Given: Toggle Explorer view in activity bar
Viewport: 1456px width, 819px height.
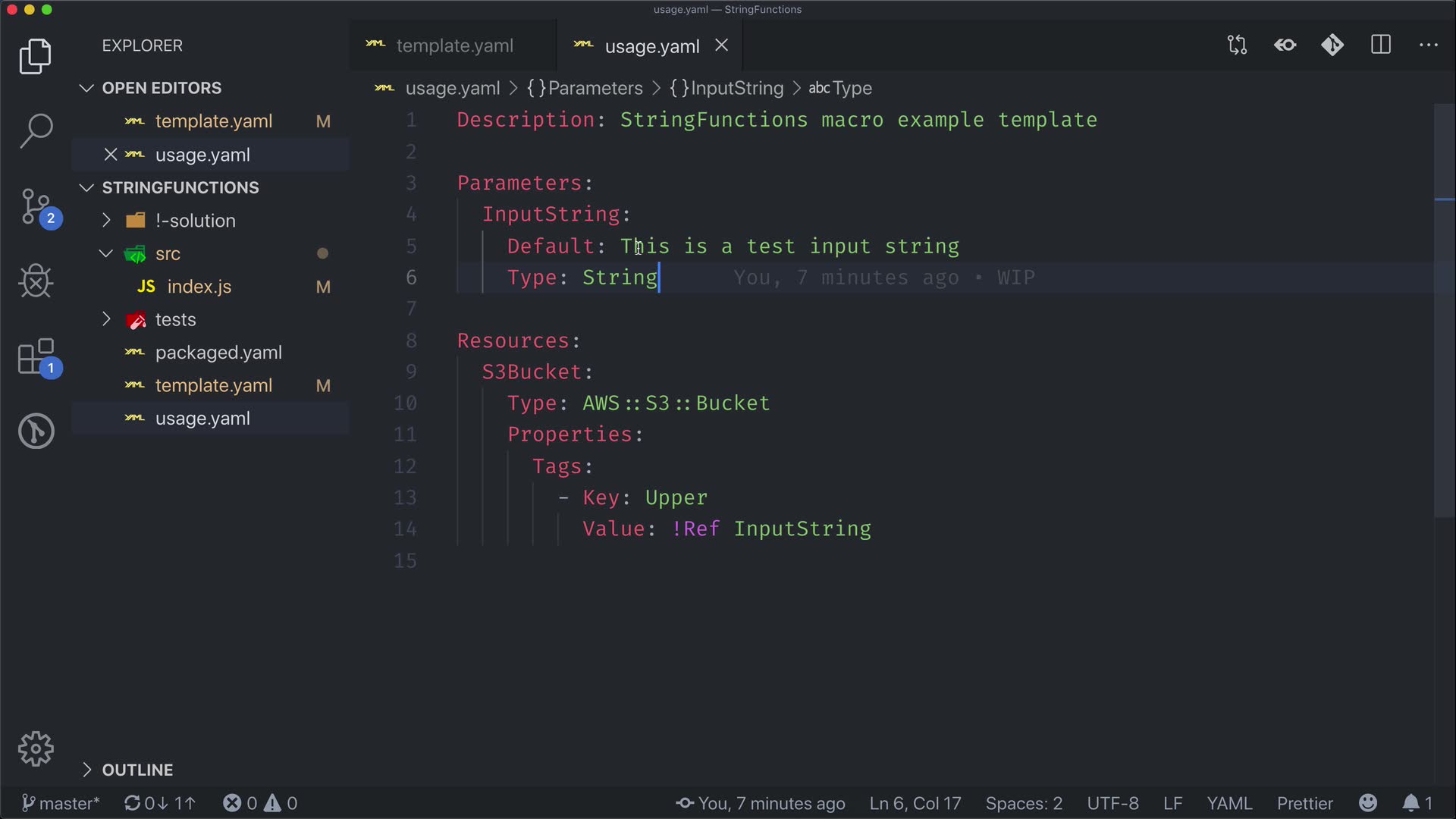Looking at the screenshot, I should 36,56.
